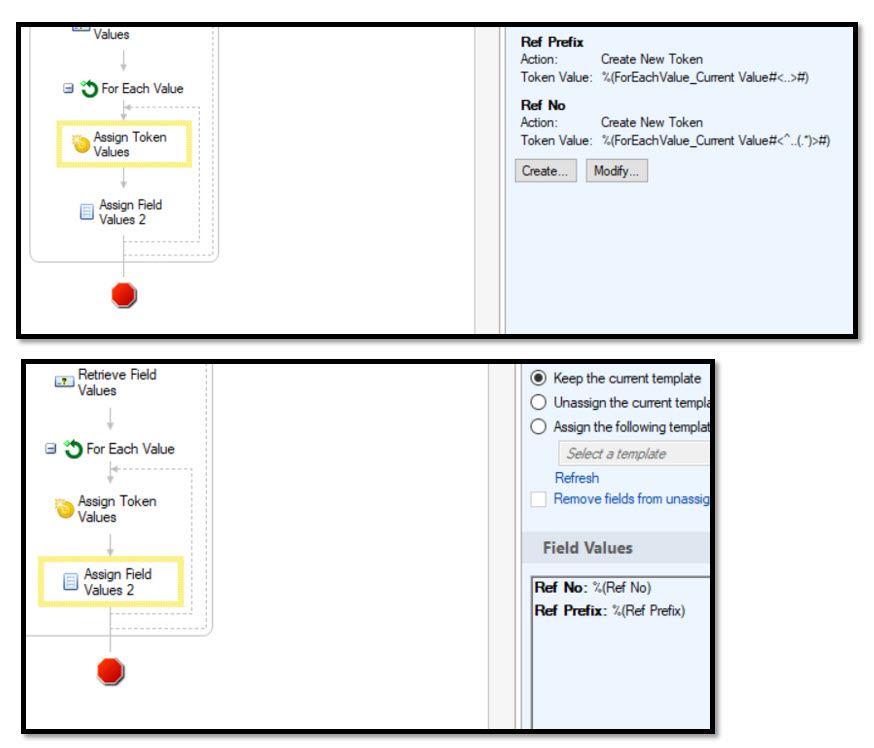Click the Modify... button
Screen dimensions: 874x748
pyautogui.click(x=616, y=171)
